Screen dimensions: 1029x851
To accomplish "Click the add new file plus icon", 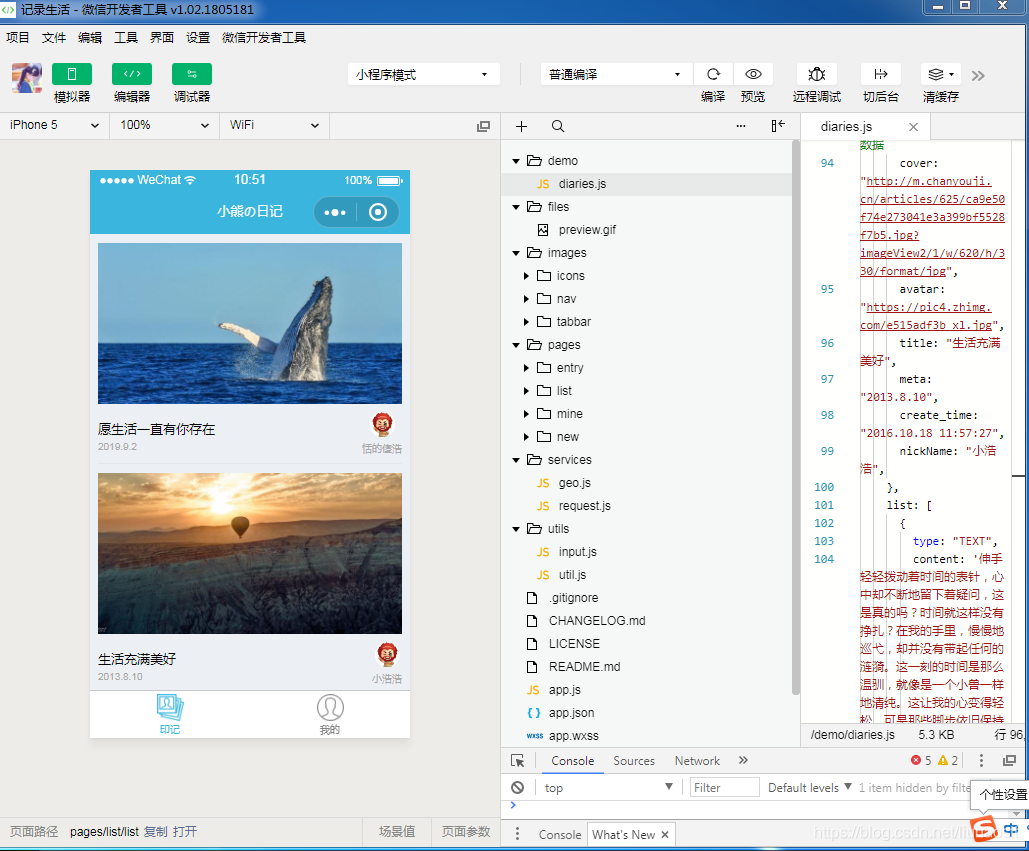I will tap(522, 126).
